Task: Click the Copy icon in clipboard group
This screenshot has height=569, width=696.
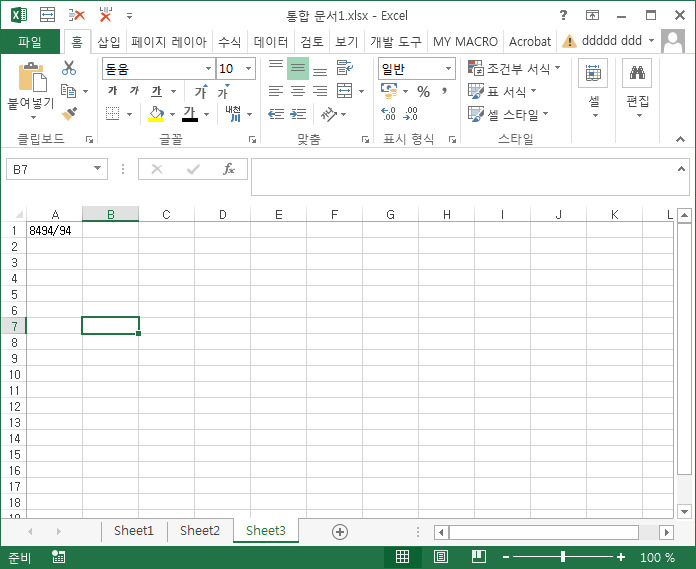Action: (x=68, y=91)
